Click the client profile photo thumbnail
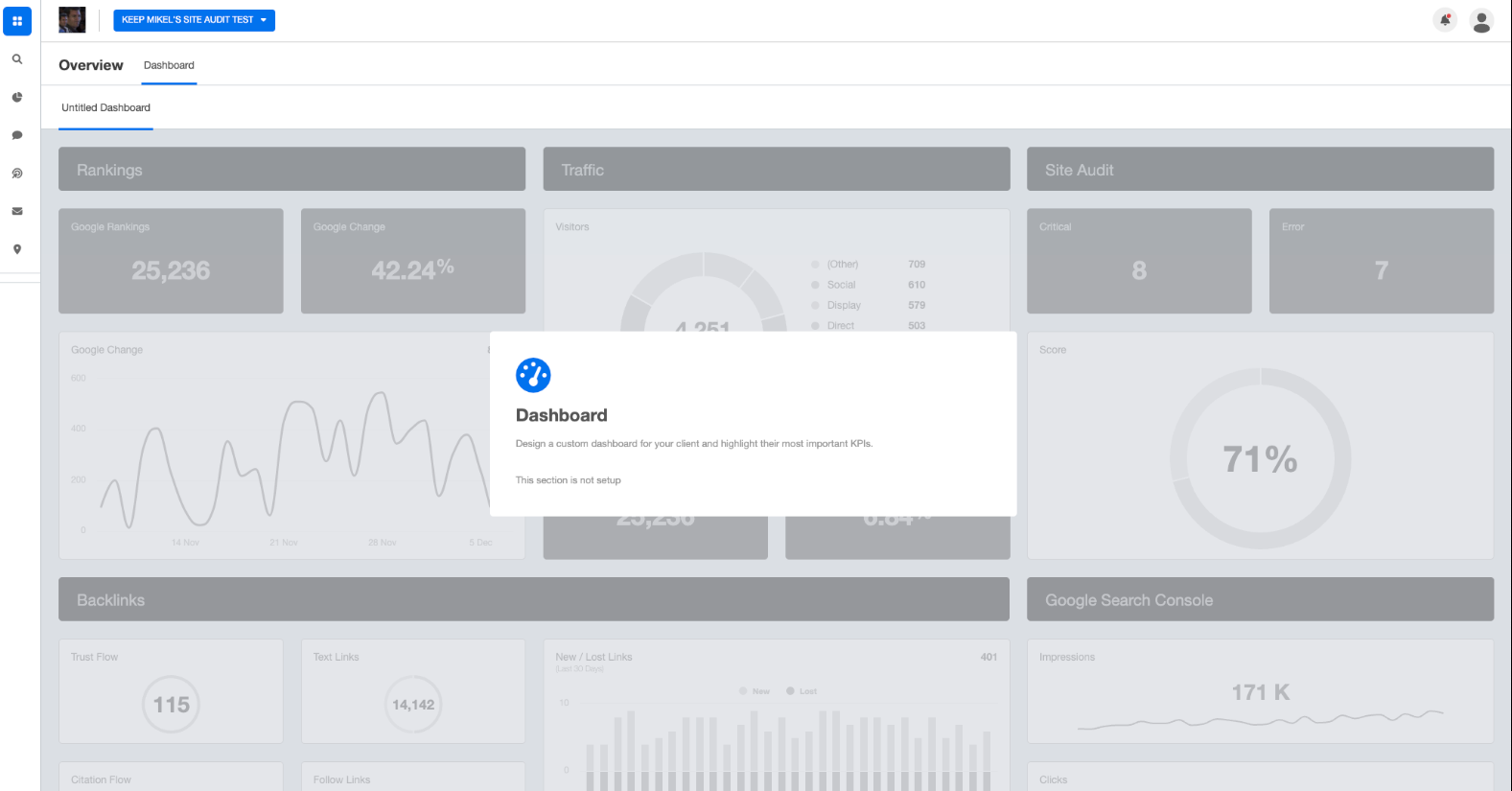The image size is (1512, 791). 72,20
